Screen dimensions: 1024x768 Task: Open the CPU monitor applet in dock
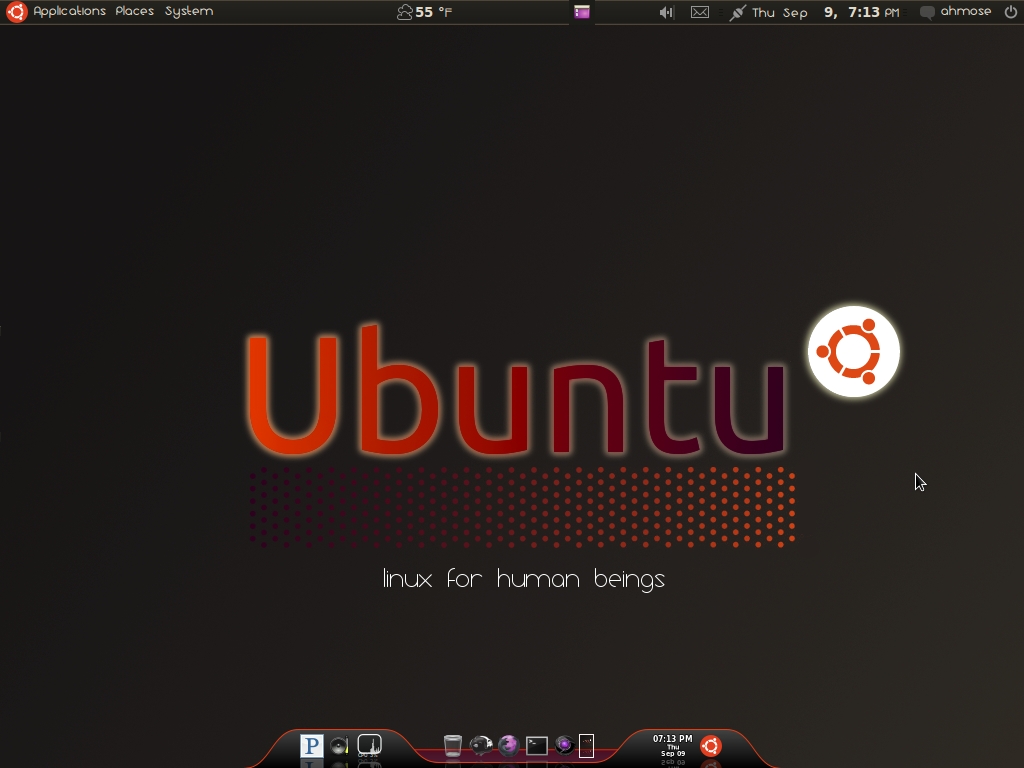(369, 745)
